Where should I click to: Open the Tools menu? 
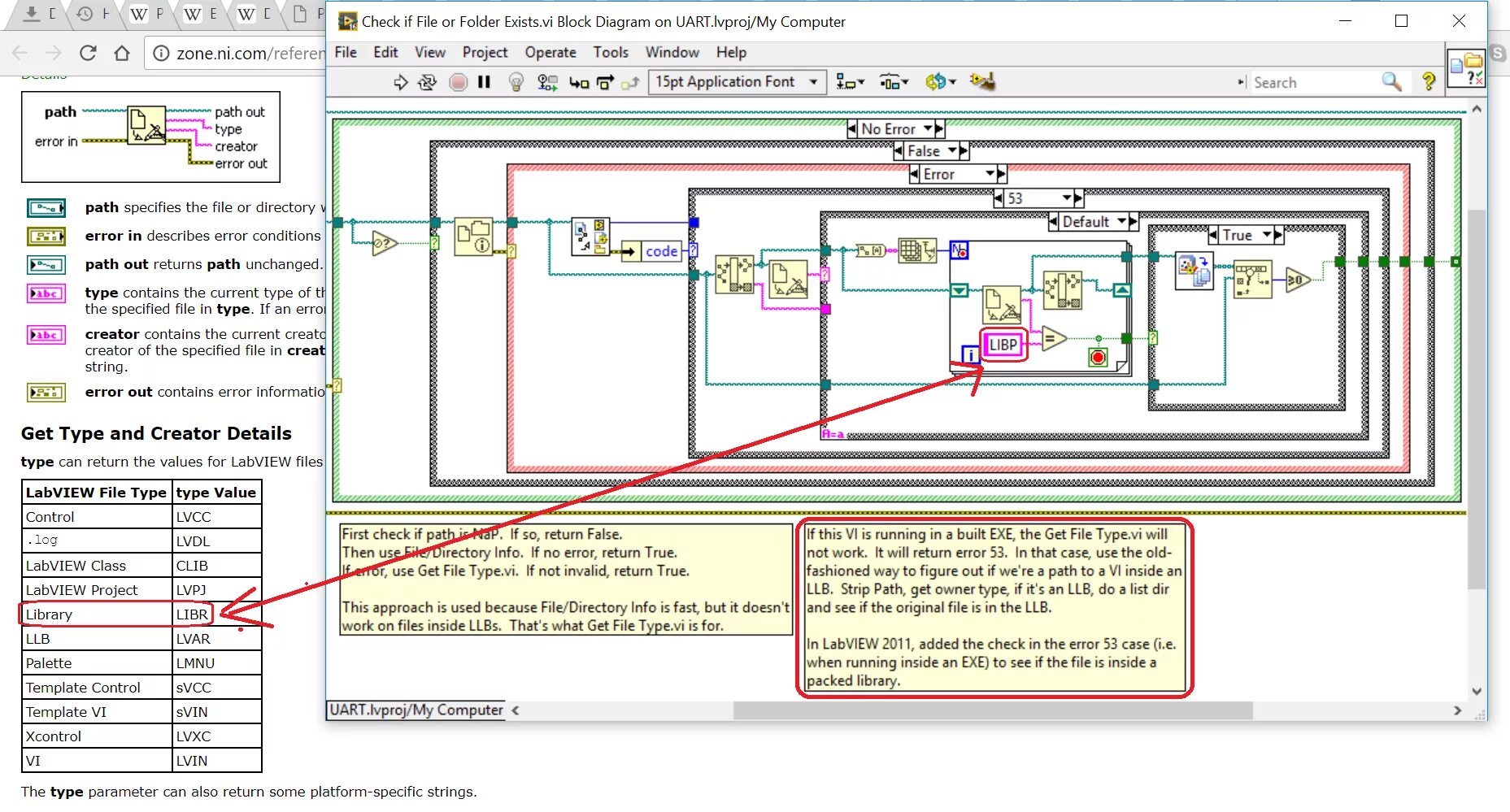click(611, 52)
